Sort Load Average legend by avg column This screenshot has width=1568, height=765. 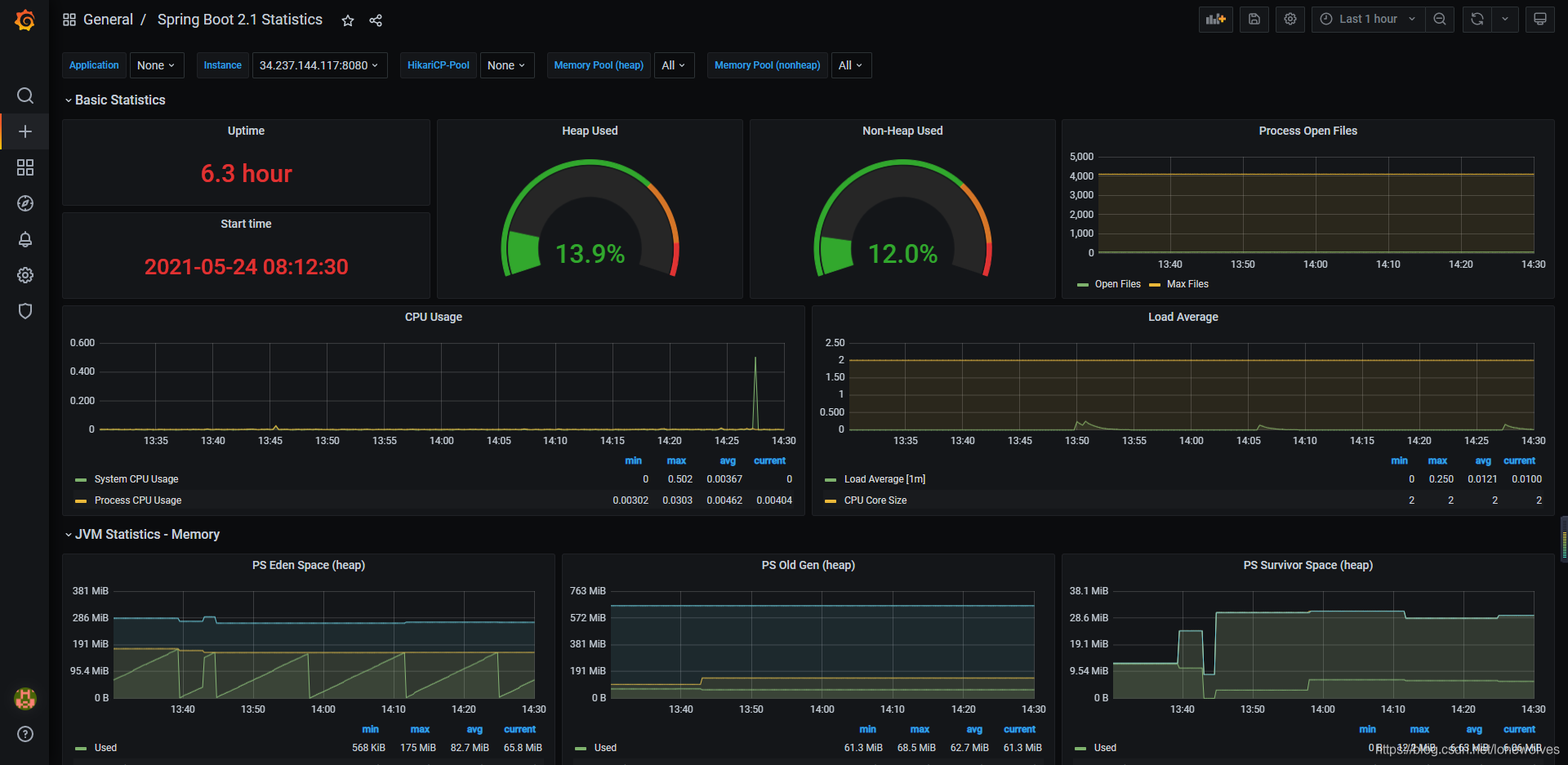coord(1483,461)
